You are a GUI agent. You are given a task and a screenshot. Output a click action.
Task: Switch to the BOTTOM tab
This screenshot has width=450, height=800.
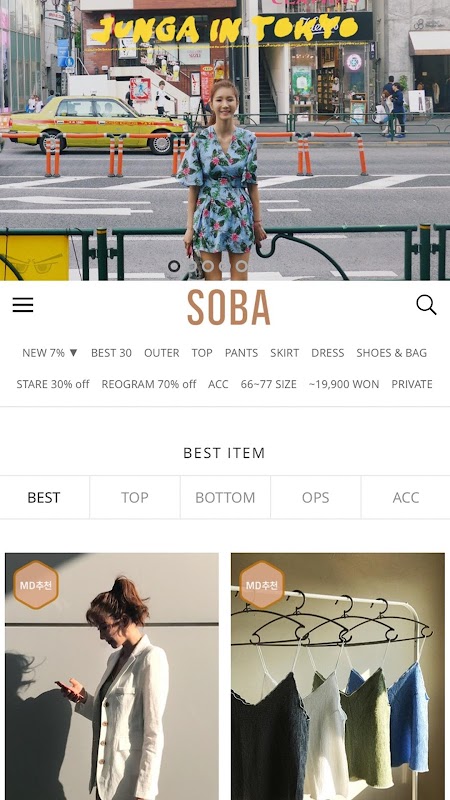pos(225,497)
